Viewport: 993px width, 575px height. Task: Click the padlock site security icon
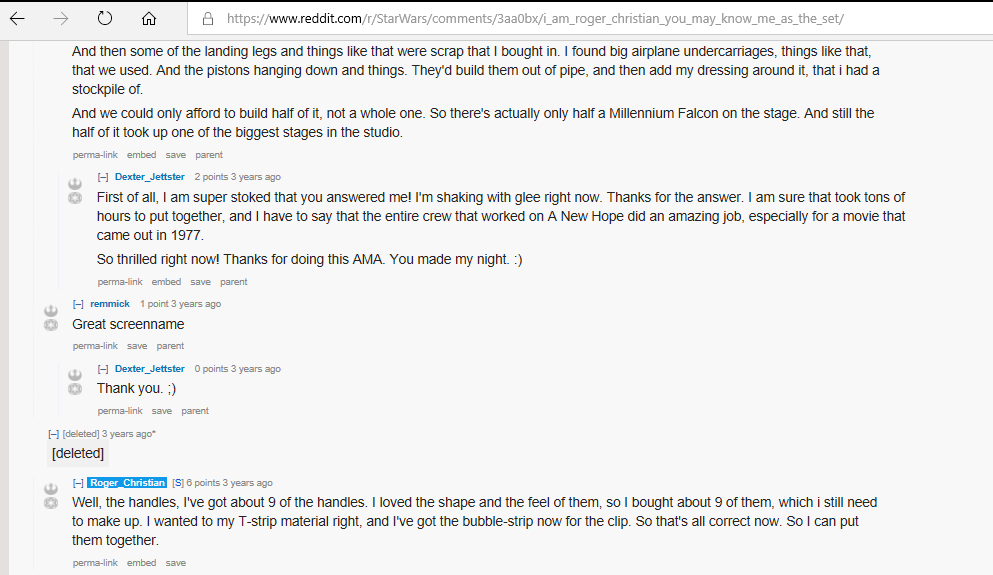(208, 19)
